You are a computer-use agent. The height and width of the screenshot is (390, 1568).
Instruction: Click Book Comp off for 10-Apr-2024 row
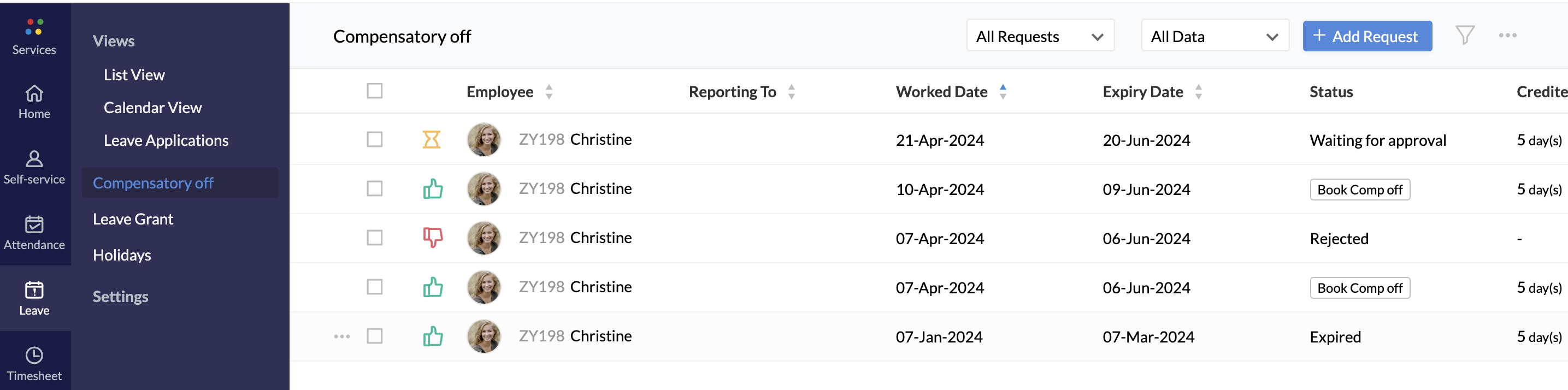(1359, 190)
